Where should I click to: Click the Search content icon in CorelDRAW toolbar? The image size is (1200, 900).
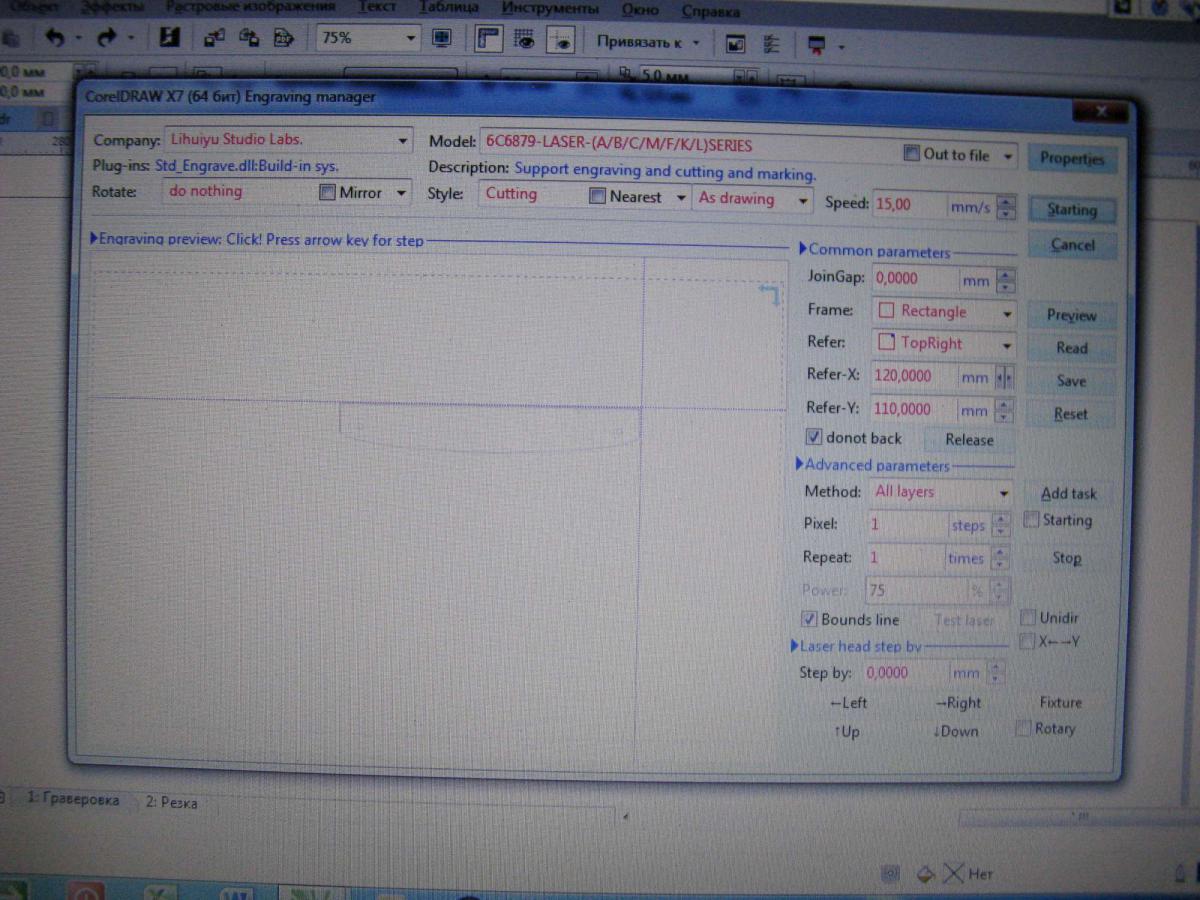coord(170,38)
